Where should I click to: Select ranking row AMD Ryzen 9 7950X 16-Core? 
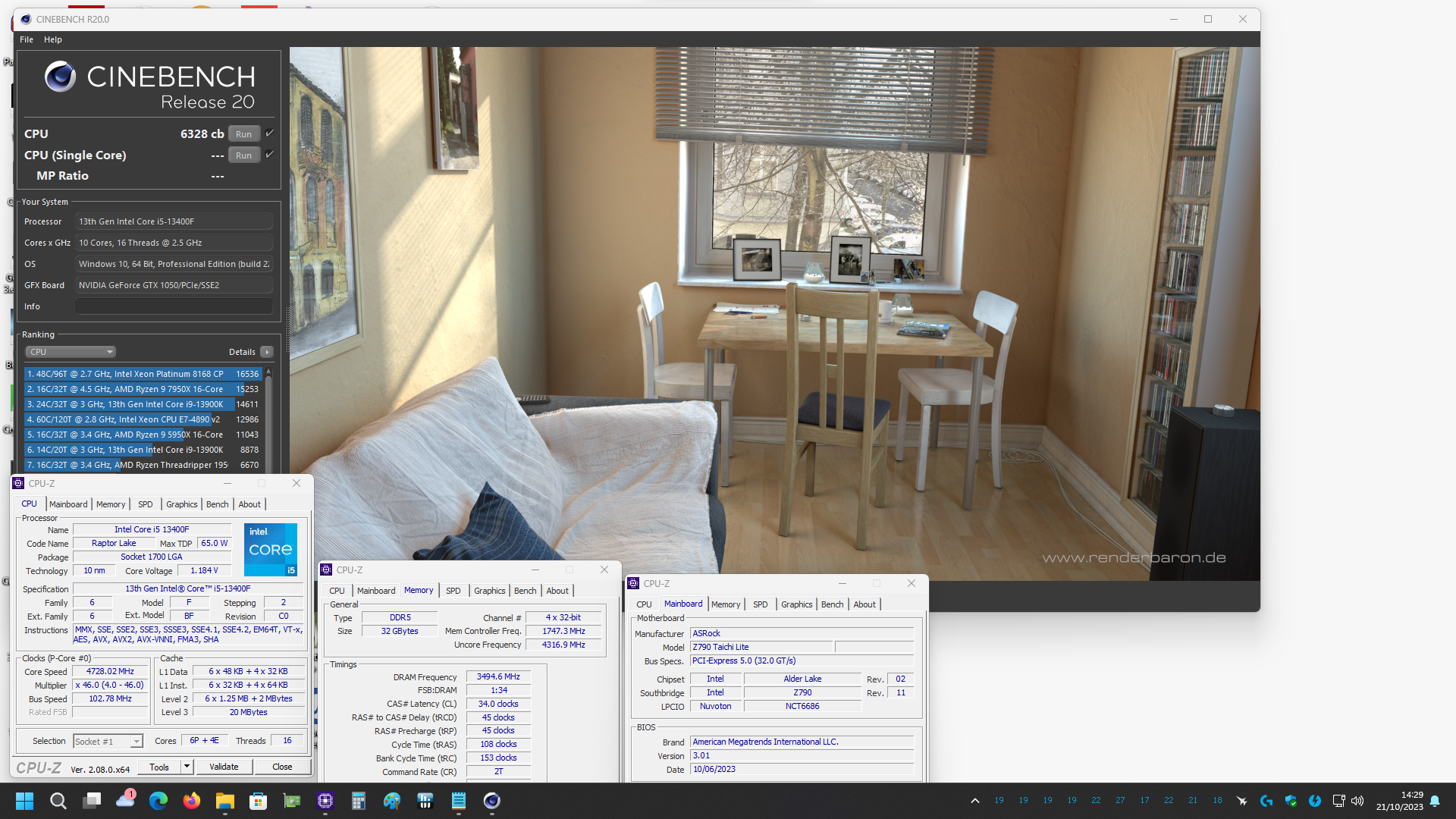143,389
